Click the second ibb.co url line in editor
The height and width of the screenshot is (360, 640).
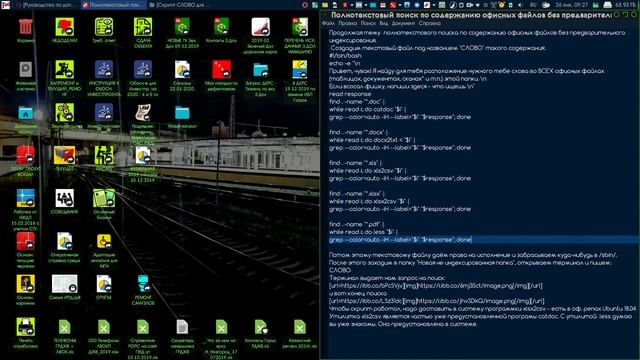click(436, 301)
